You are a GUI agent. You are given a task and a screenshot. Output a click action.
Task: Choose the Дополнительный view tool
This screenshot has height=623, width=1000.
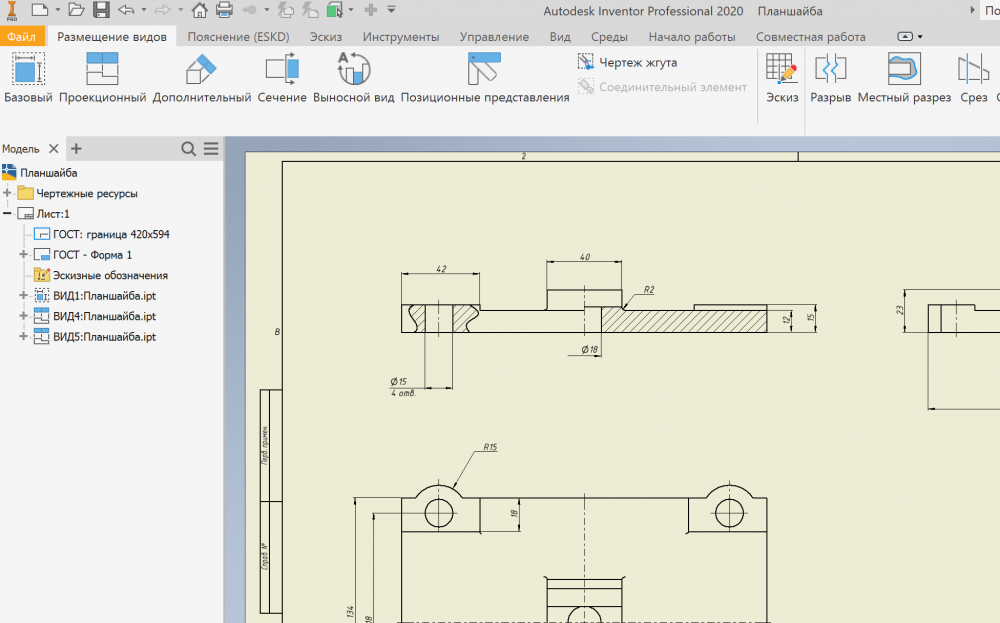pos(201,78)
